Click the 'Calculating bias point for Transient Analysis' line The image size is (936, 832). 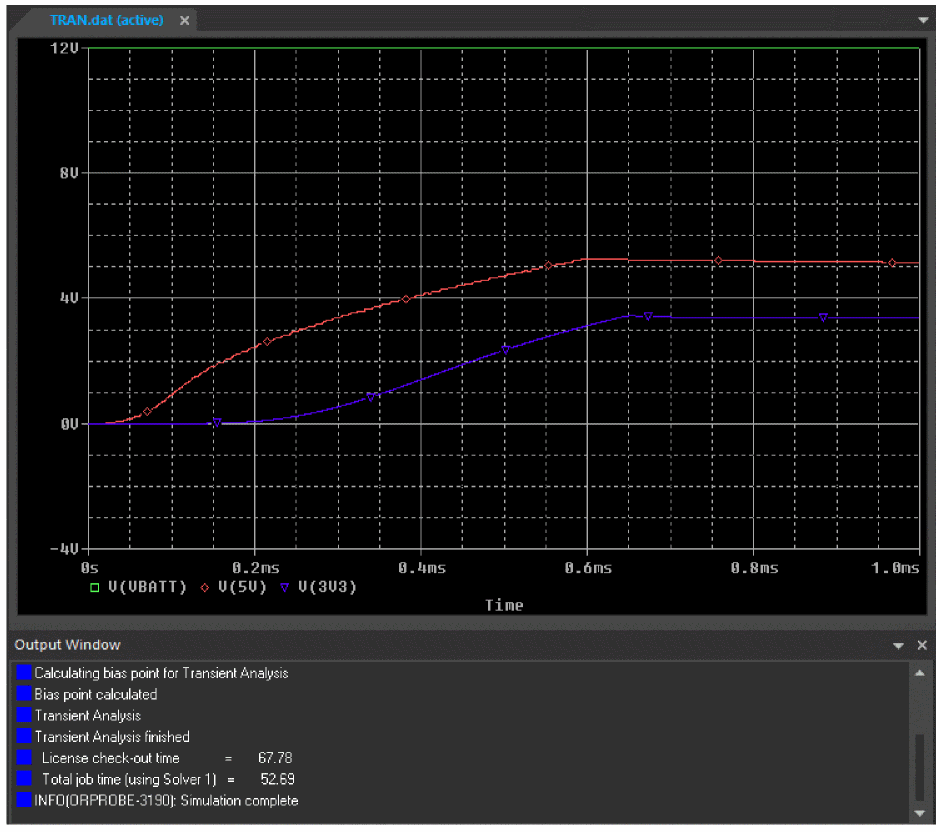(x=161, y=673)
